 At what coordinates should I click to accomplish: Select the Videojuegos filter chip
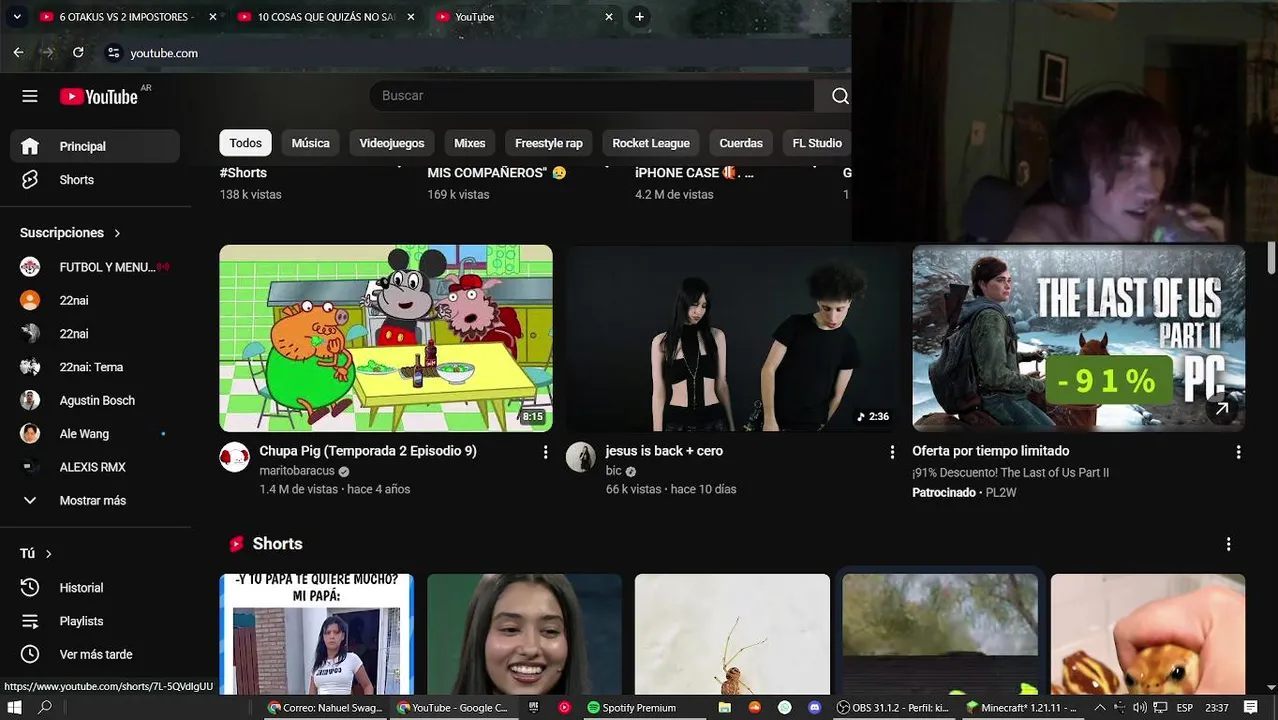click(x=392, y=143)
